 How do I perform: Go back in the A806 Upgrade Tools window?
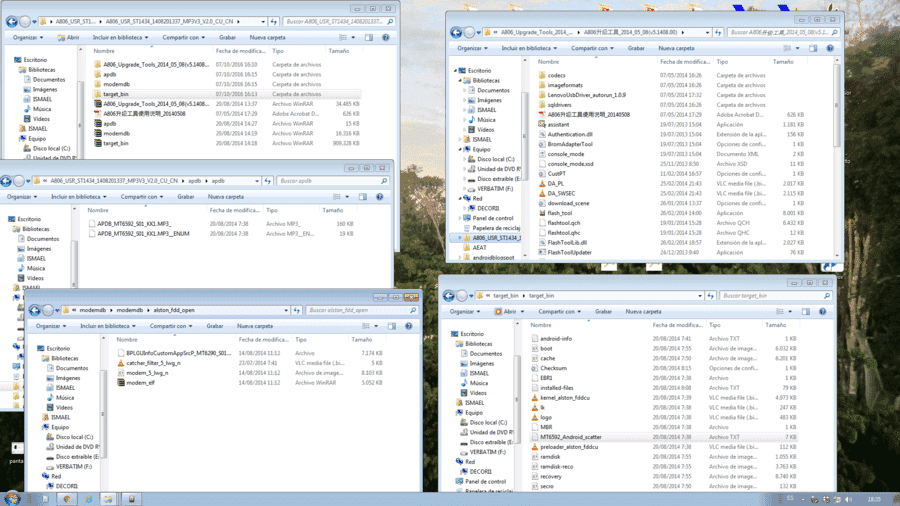pyautogui.click(x=456, y=33)
